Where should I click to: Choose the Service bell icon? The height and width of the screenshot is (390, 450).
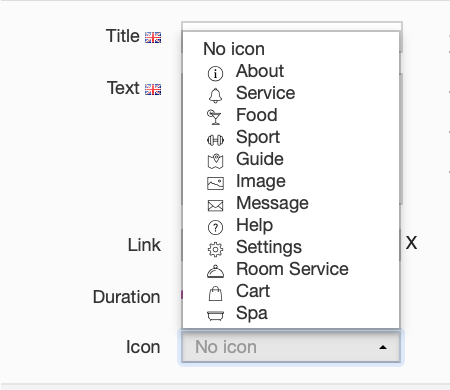click(215, 95)
